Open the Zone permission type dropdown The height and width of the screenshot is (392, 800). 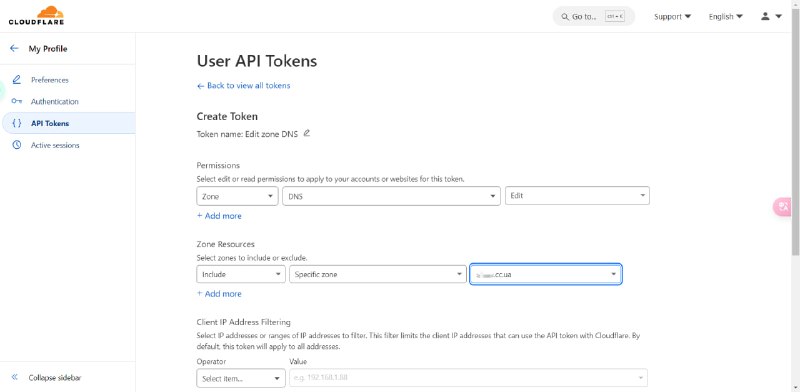pyautogui.click(x=237, y=195)
